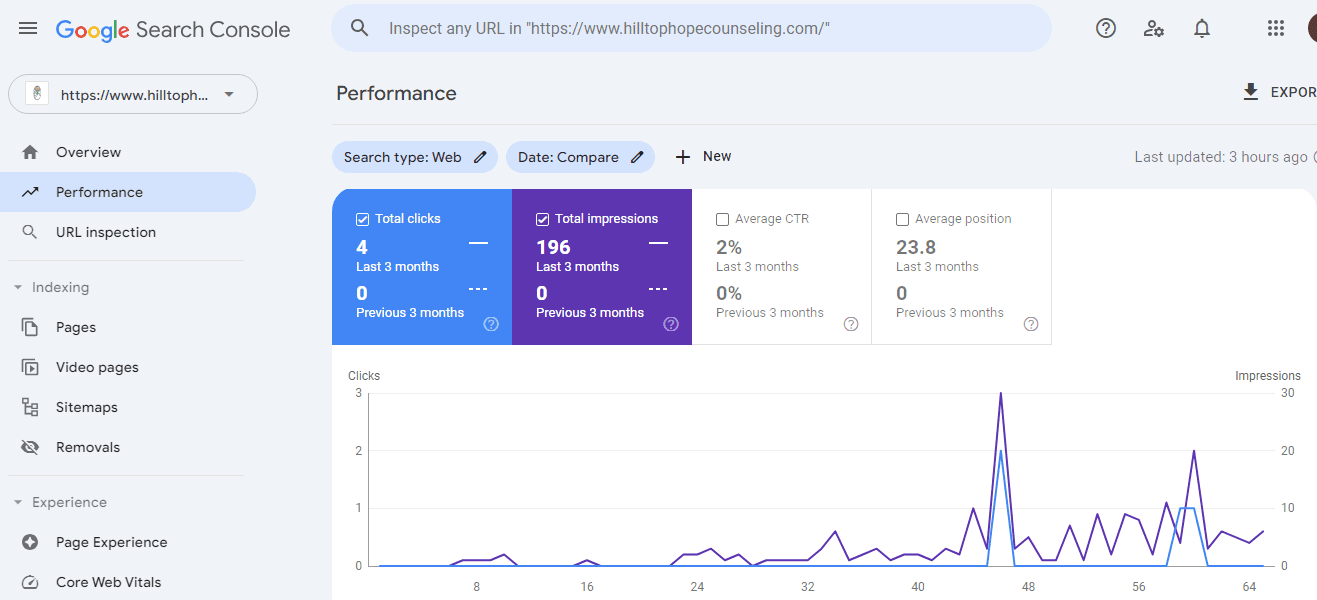Open the property selector dropdown arrow
This screenshot has width=1317, height=600.
click(x=229, y=95)
